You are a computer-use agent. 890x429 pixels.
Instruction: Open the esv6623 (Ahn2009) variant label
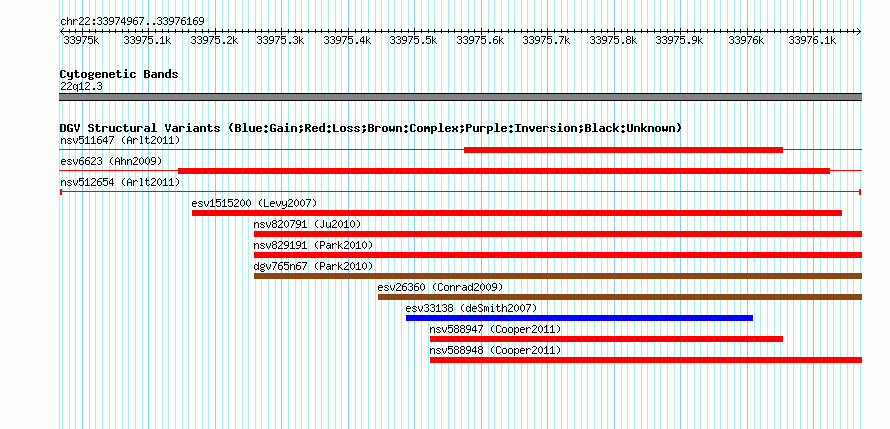111,161
